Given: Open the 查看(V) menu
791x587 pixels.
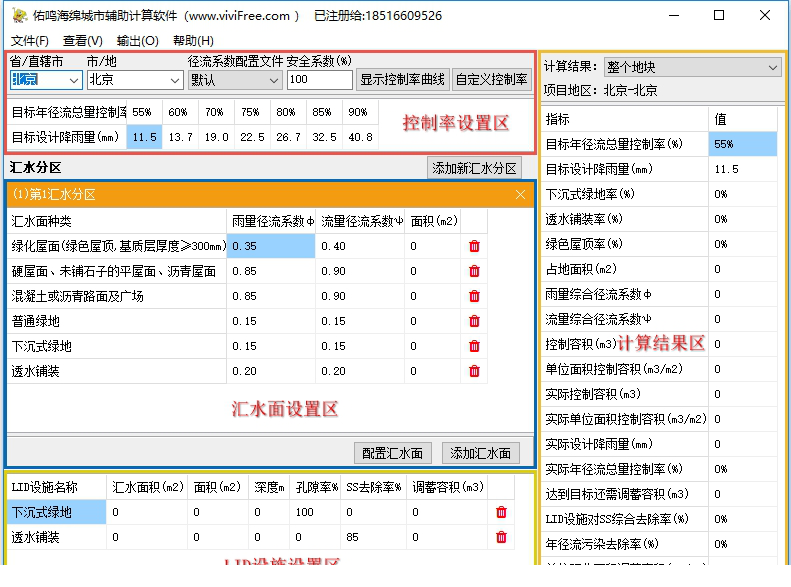Looking at the screenshot, I should [83, 41].
